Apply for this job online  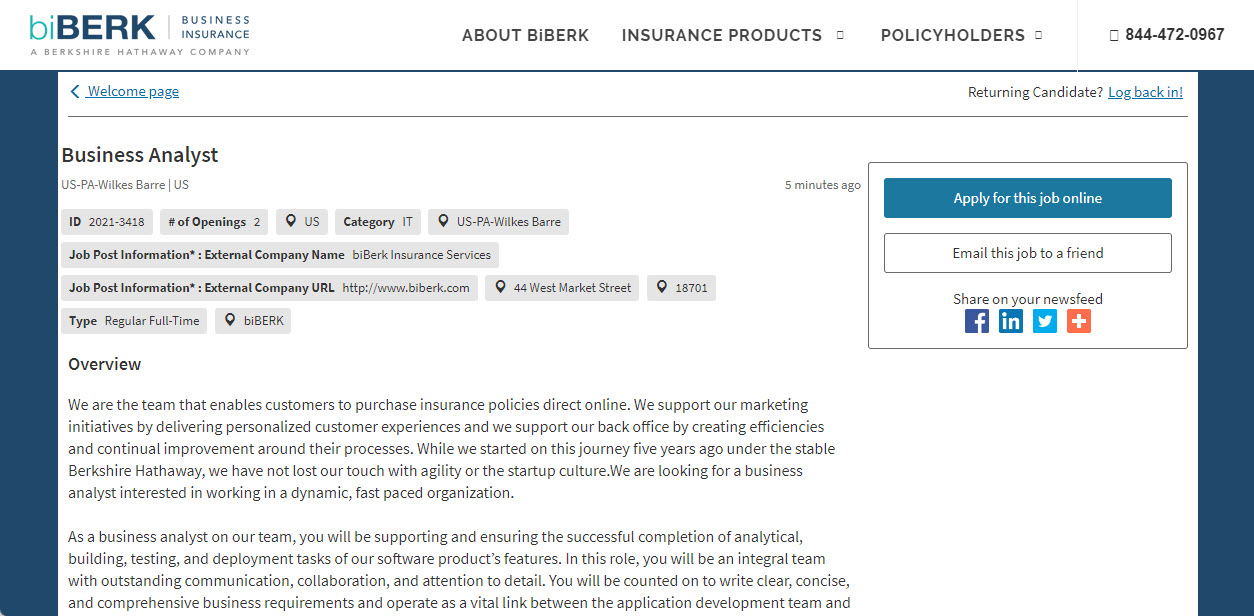tap(1028, 198)
